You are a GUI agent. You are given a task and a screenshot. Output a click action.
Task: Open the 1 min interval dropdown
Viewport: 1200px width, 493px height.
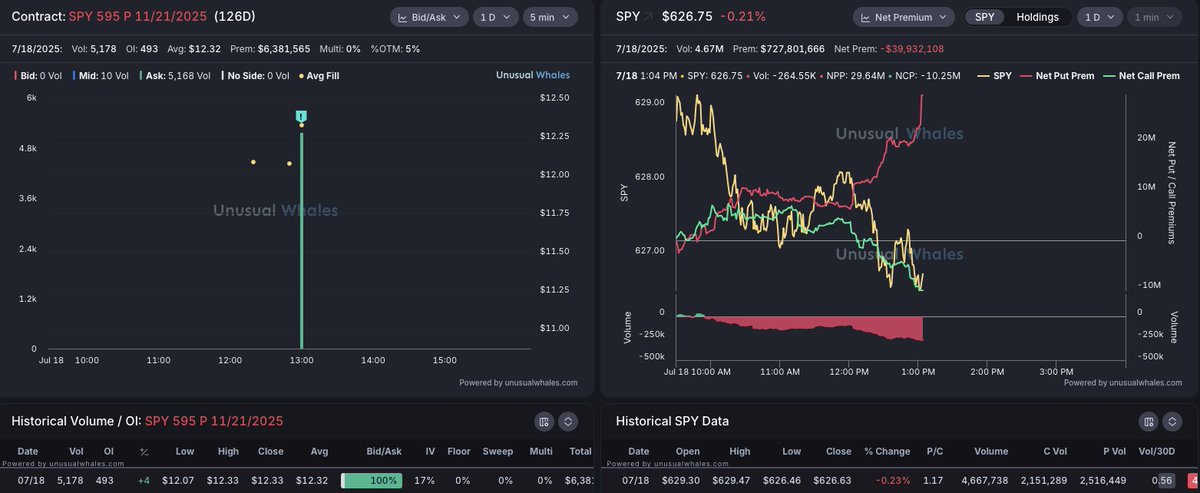1154,17
